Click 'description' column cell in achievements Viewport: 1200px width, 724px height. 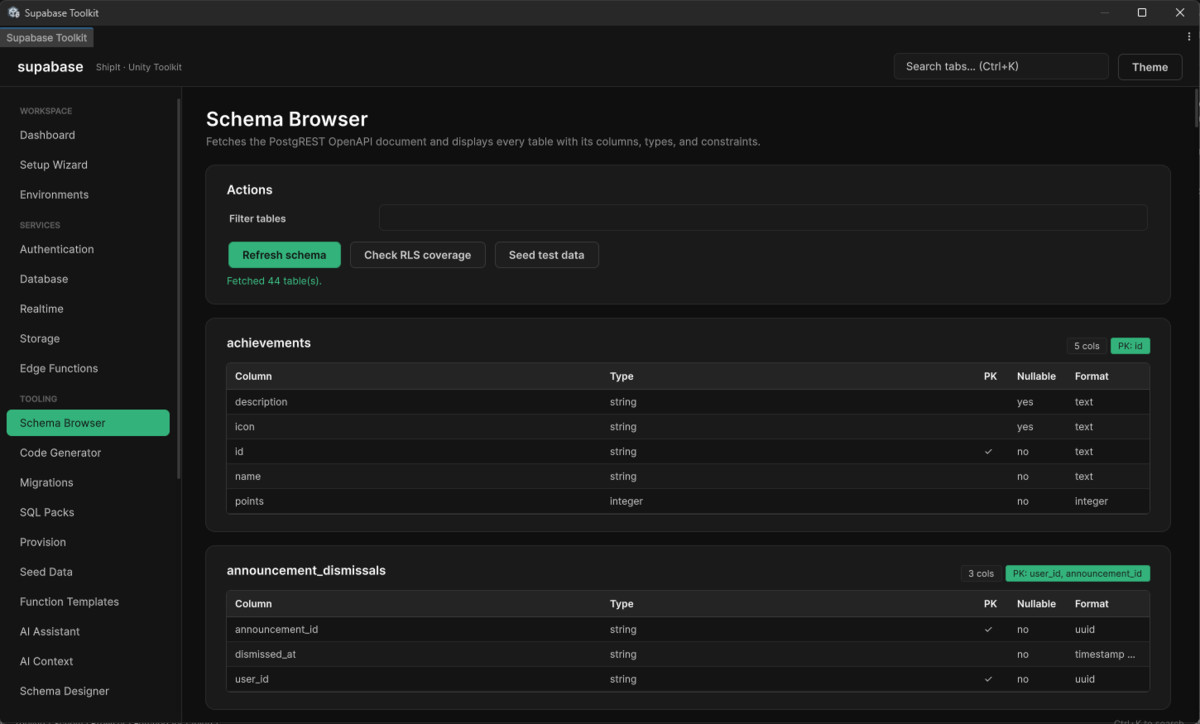tap(261, 402)
